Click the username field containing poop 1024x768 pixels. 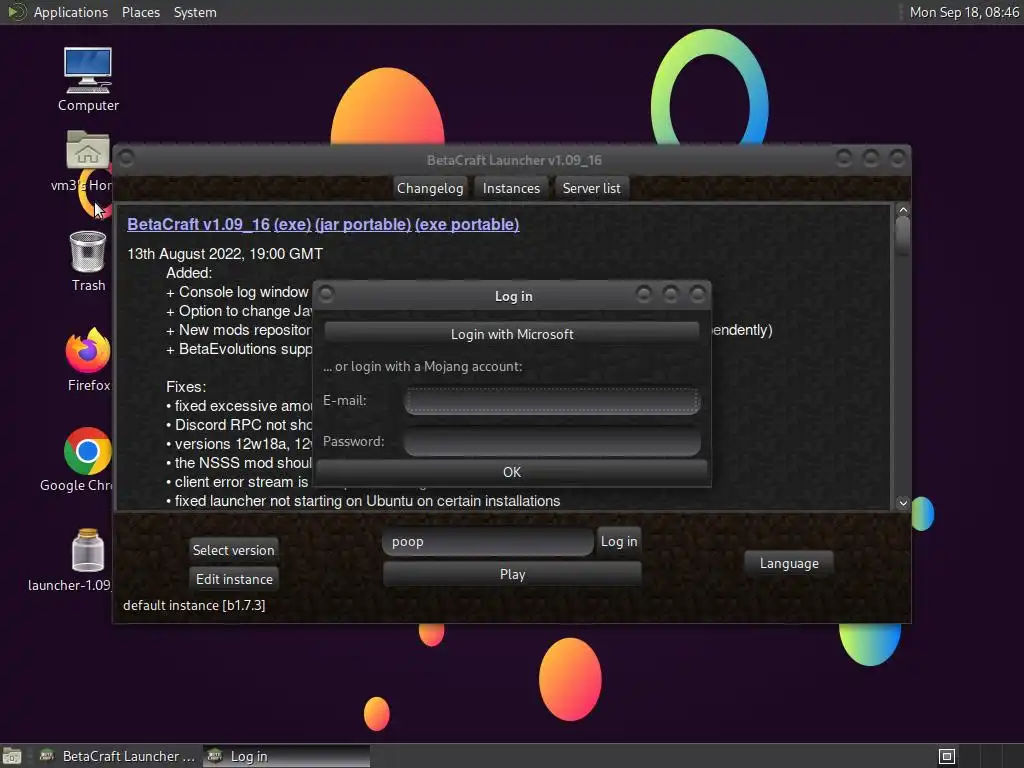[x=488, y=541]
